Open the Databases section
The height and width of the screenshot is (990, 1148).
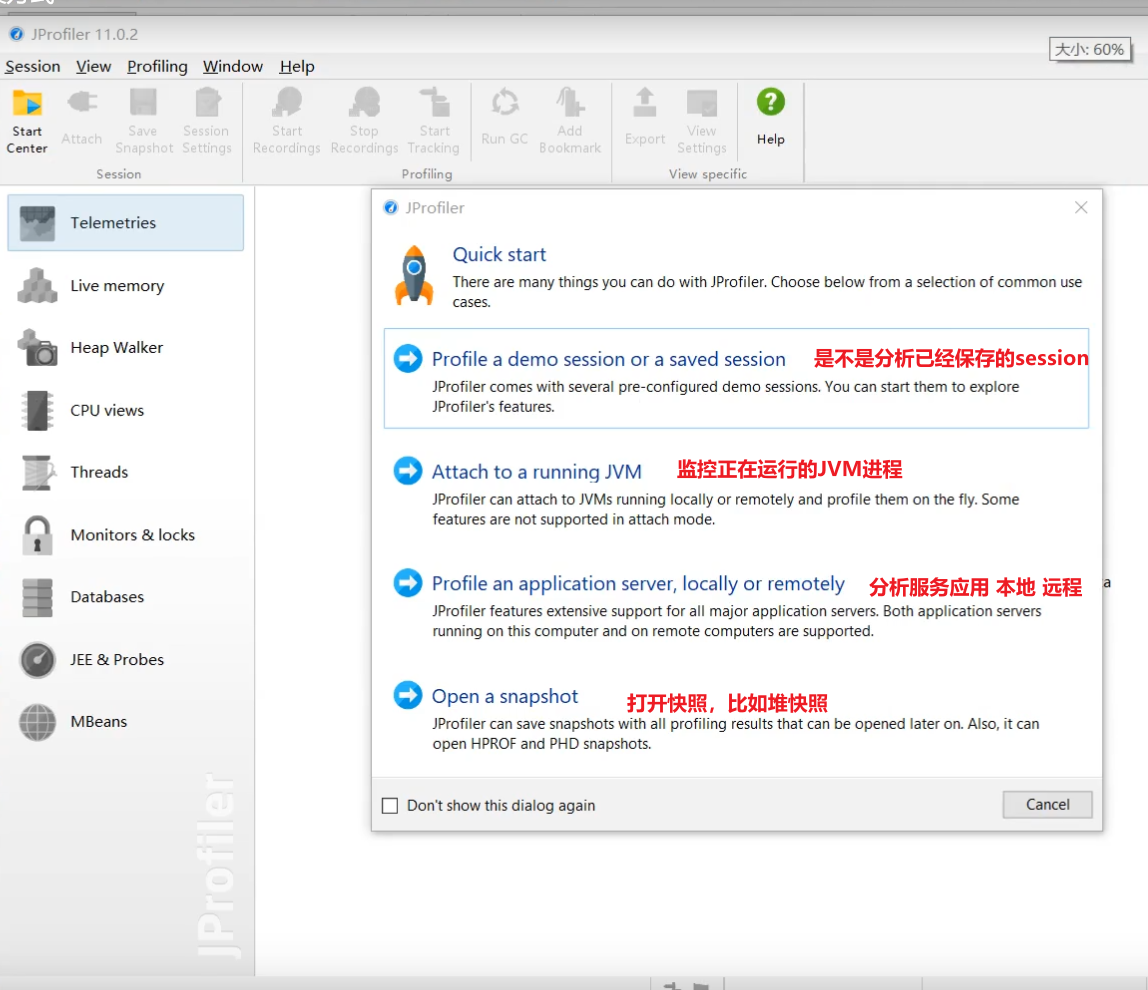click(x=125, y=597)
